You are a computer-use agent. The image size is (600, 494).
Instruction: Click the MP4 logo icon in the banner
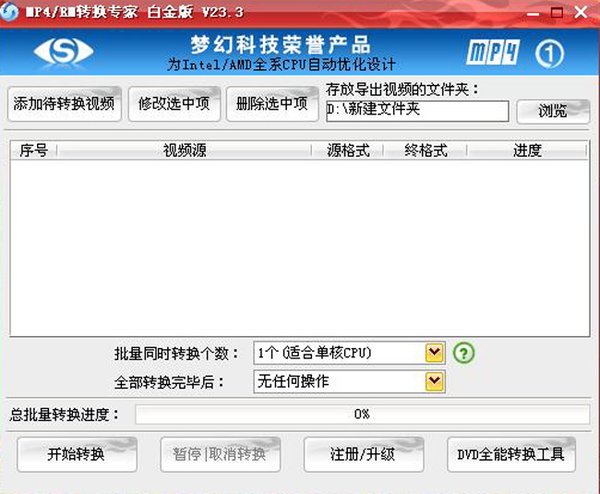[493, 52]
